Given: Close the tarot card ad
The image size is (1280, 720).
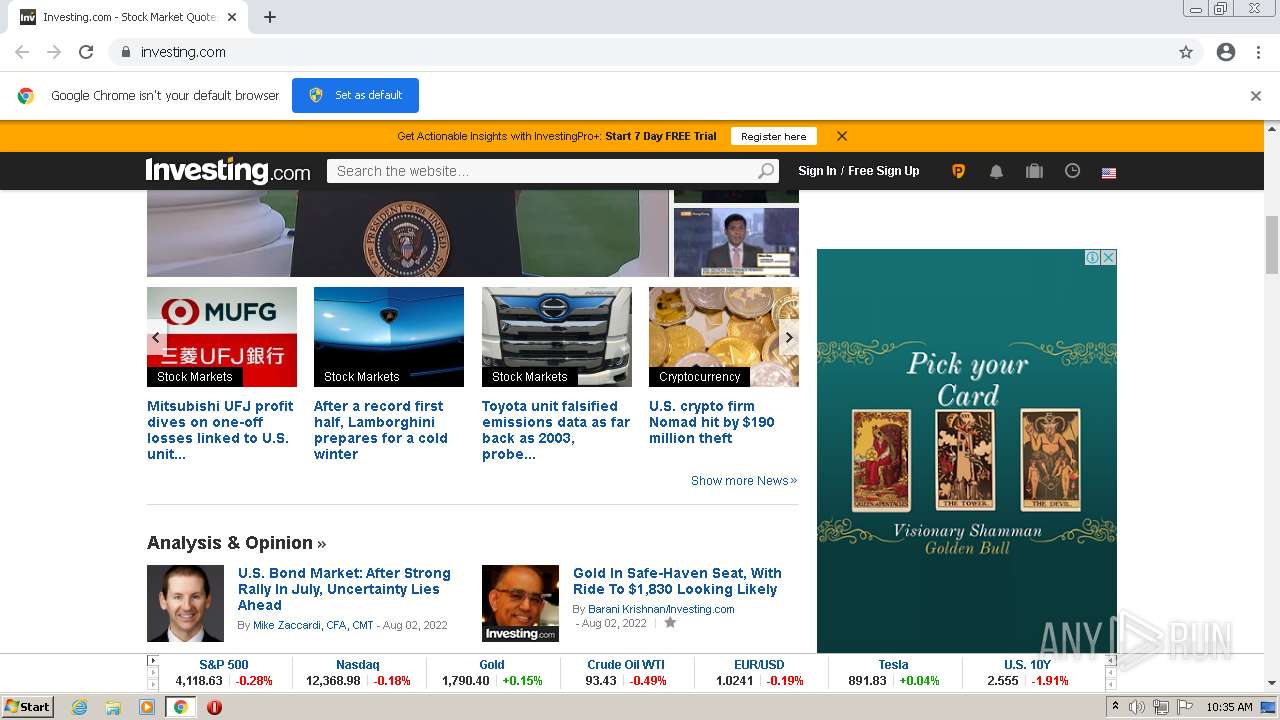Looking at the screenshot, I should click(1108, 258).
